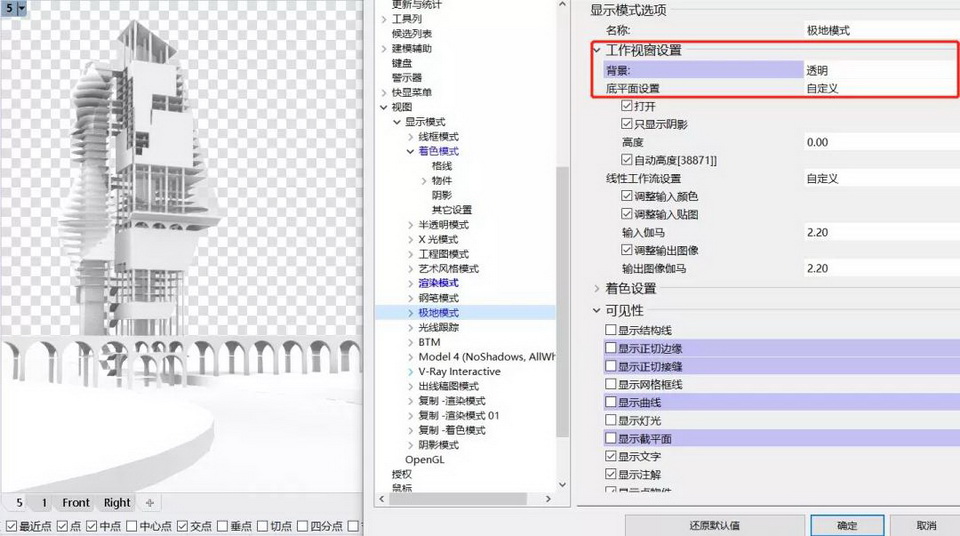Collapse the 着色模式 tree node

point(410,151)
